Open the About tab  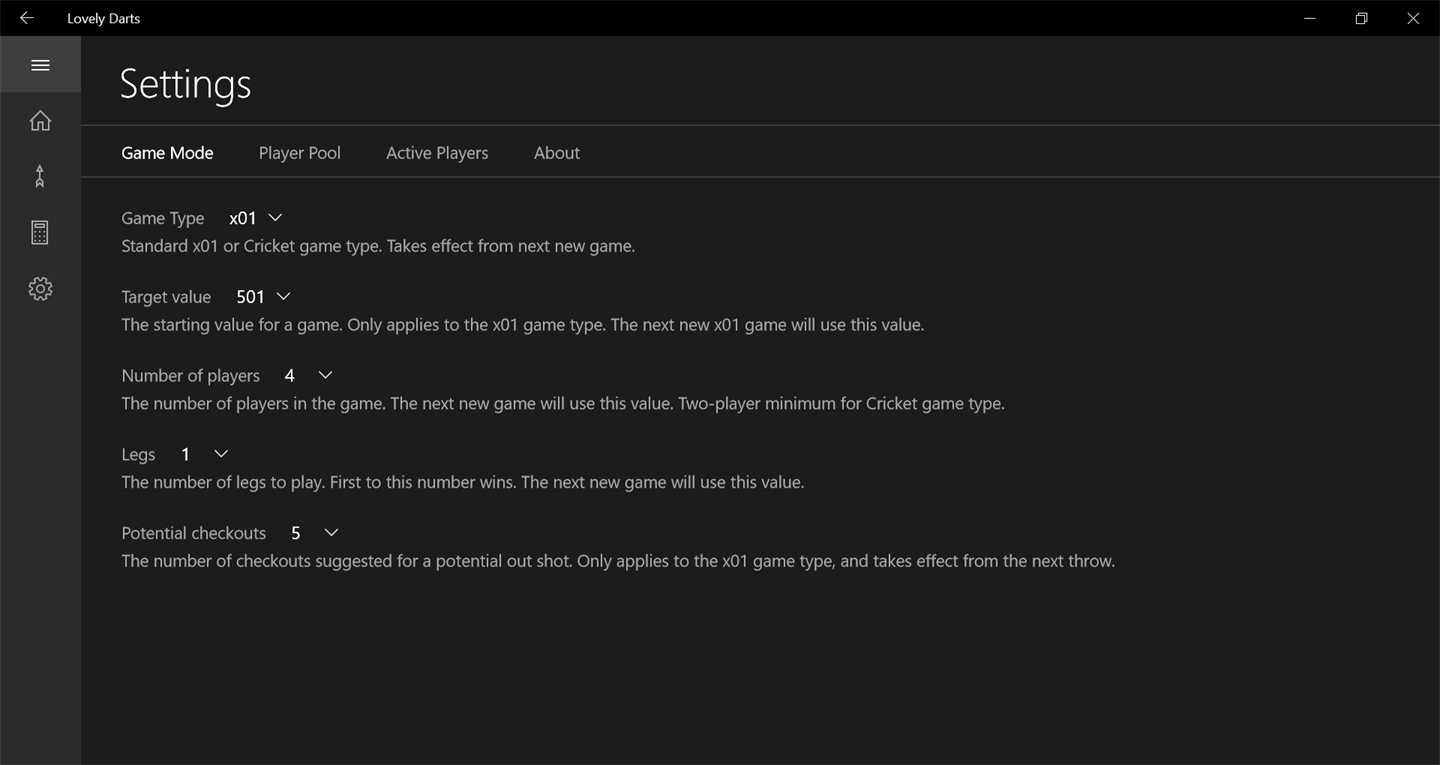(556, 153)
